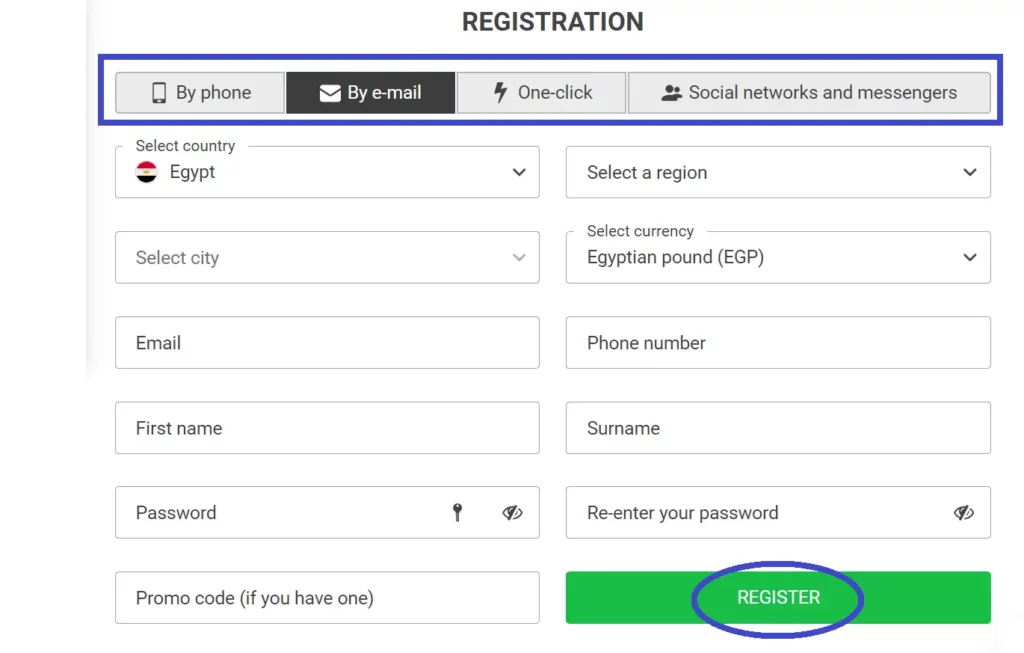
Task: Click the Email input field
Action: click(x=327, y=342)
